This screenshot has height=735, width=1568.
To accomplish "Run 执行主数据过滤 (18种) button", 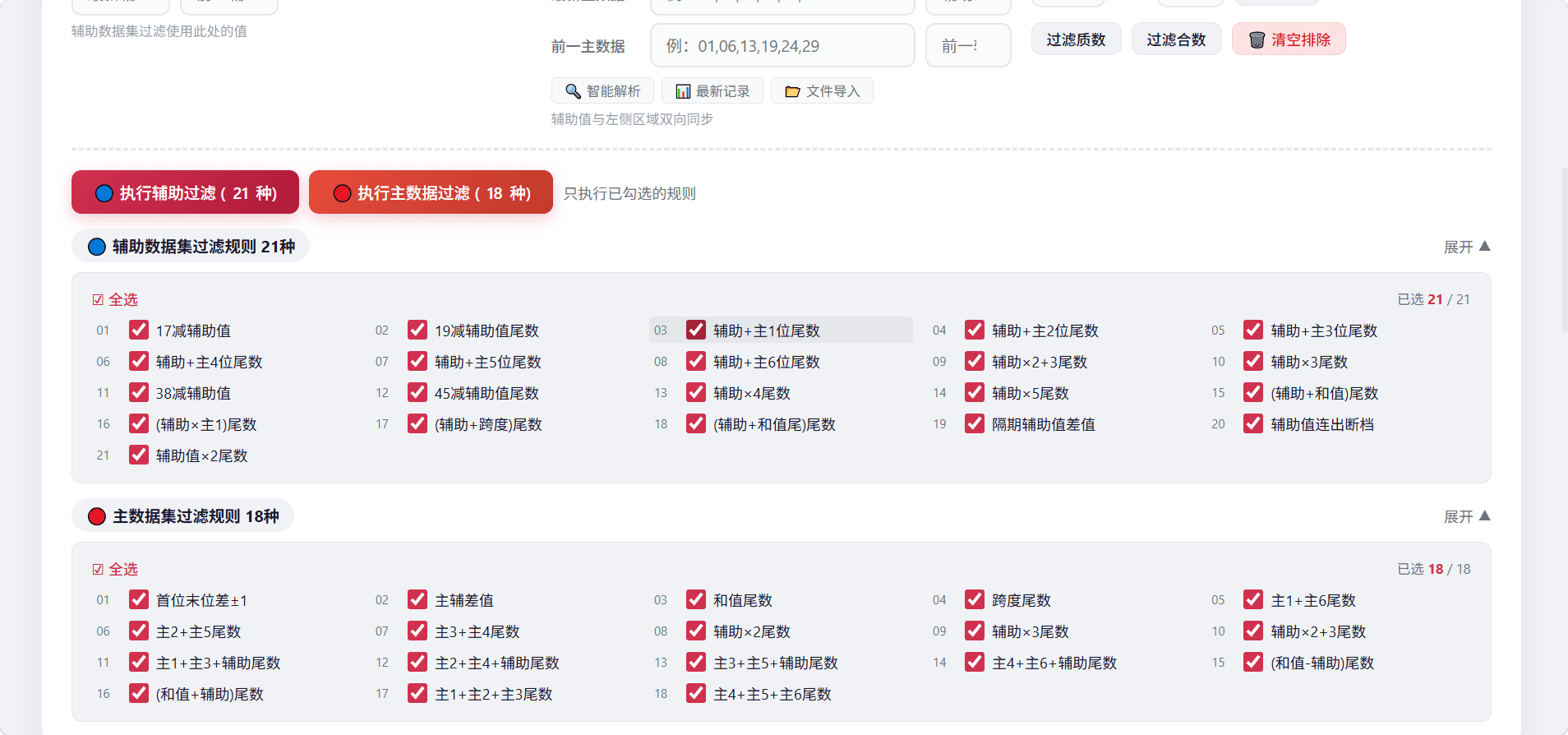I will (431, 192).
